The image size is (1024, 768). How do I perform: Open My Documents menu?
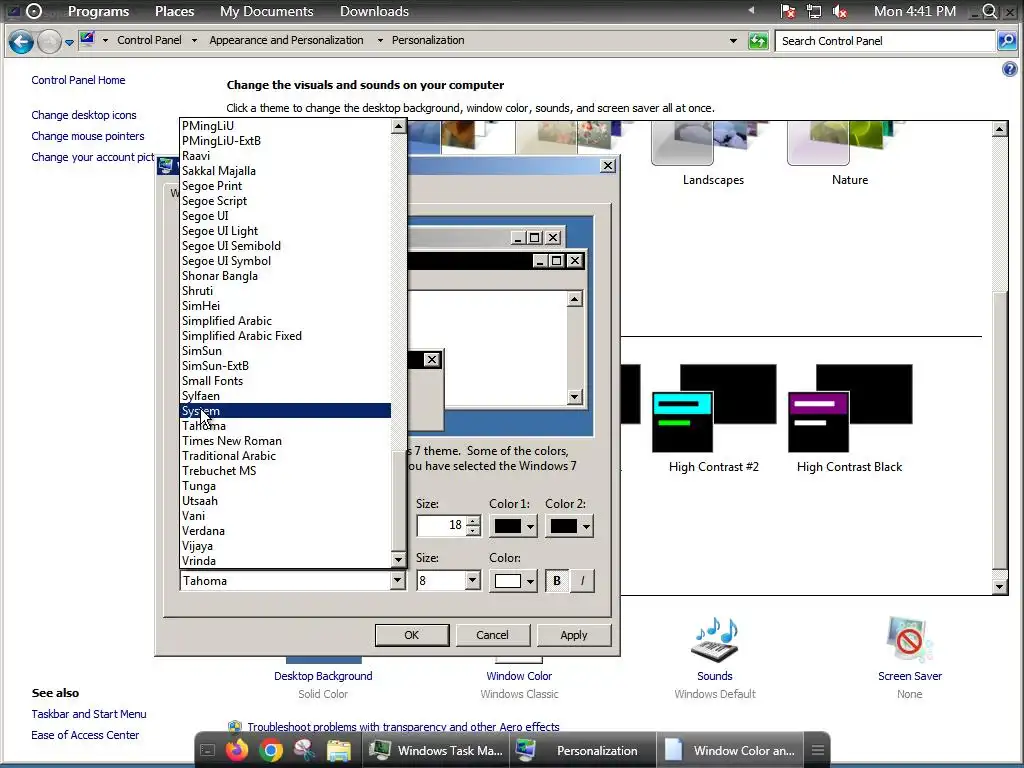[266, 11]
